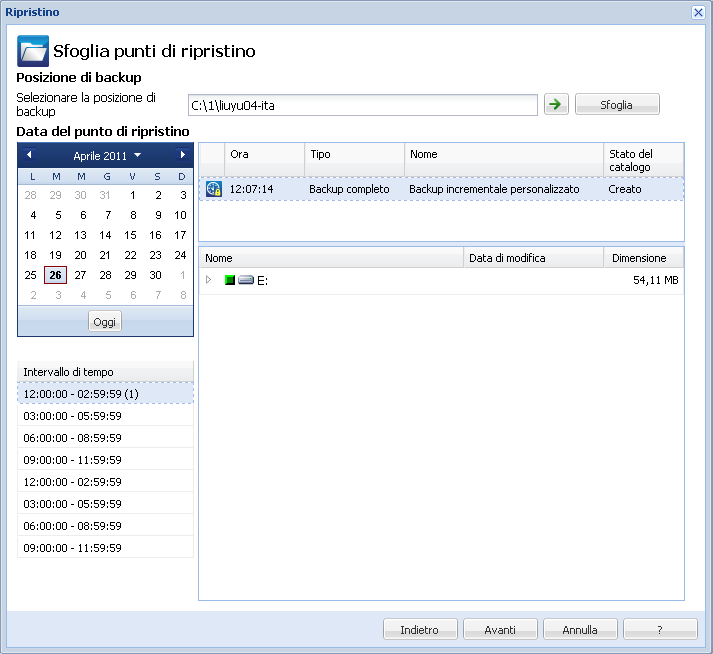
Task: Select the 12:00:00 - 02:59:59 (1) interval
Action: [x=105, y=393]
